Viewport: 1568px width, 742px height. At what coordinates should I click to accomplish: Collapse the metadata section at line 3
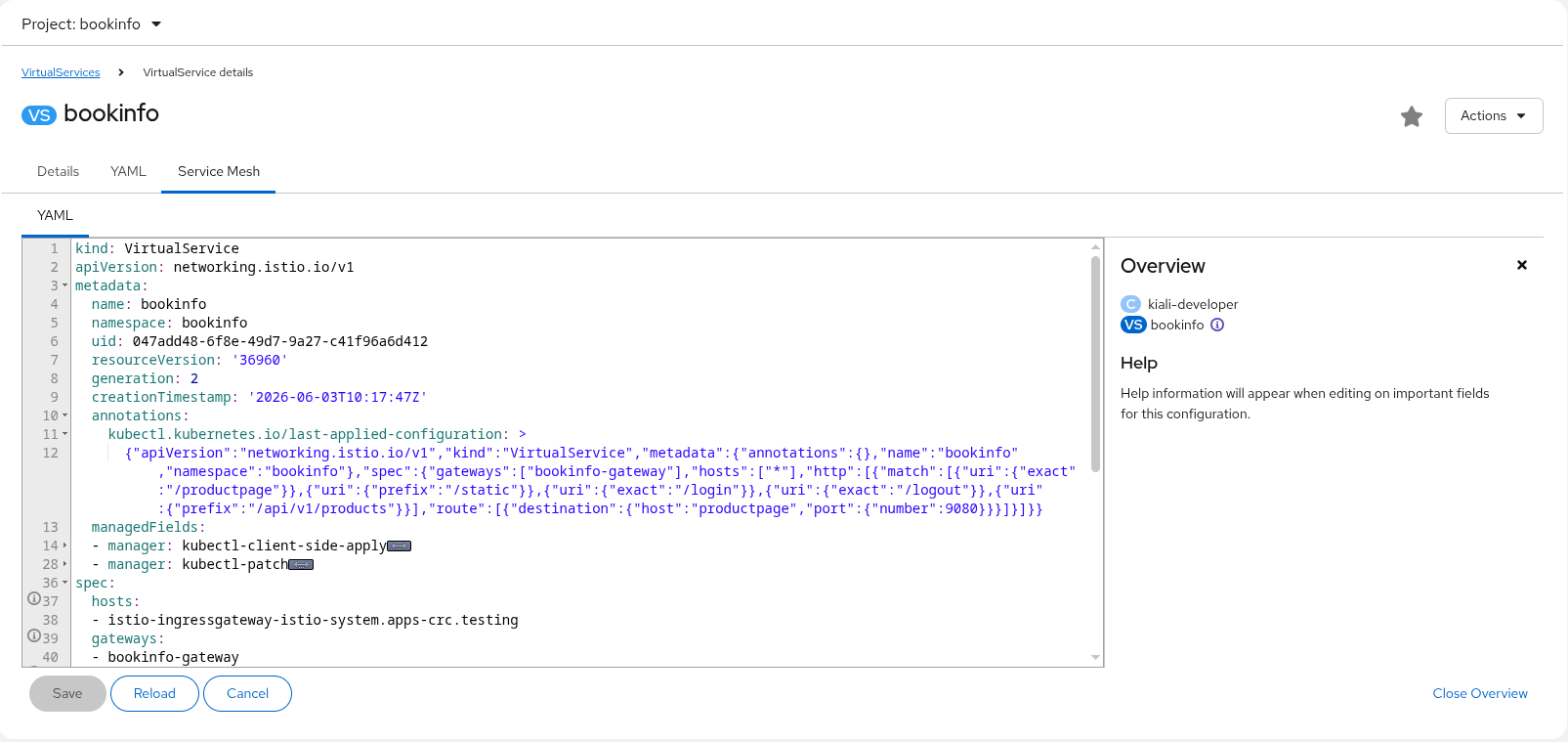pos(65,285)
